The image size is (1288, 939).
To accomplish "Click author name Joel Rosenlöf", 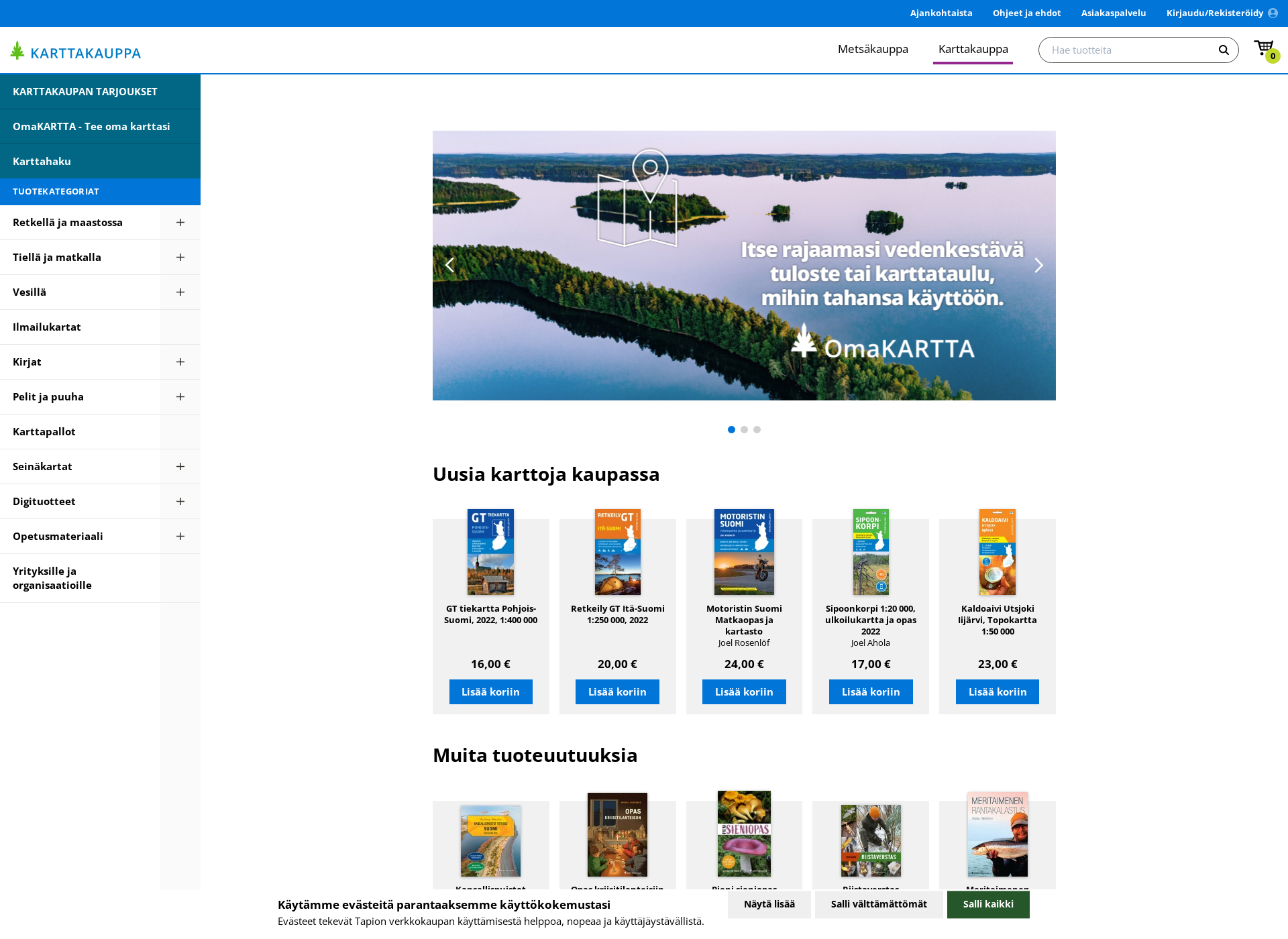I will pos(744,643).
